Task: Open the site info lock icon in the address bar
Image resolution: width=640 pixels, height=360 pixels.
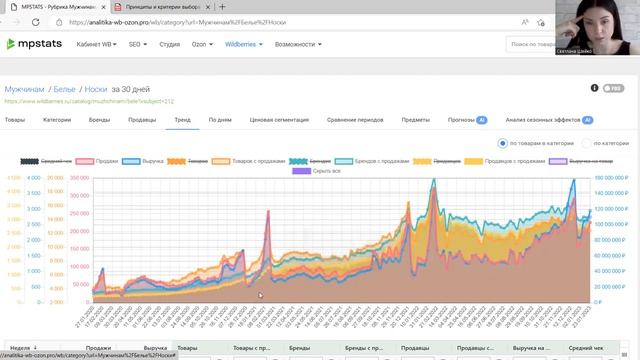Action: (59, 22)
